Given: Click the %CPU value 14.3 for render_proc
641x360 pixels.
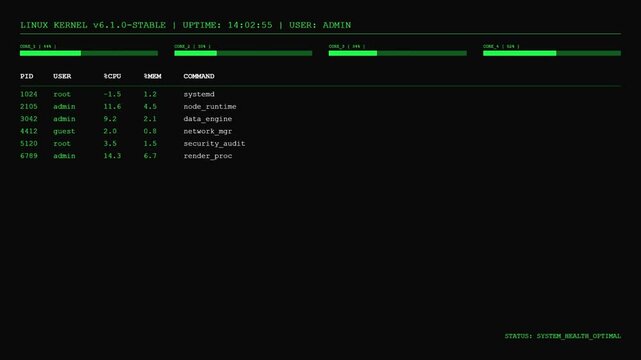Looking at the screenshot, I should tap(112, 156).
